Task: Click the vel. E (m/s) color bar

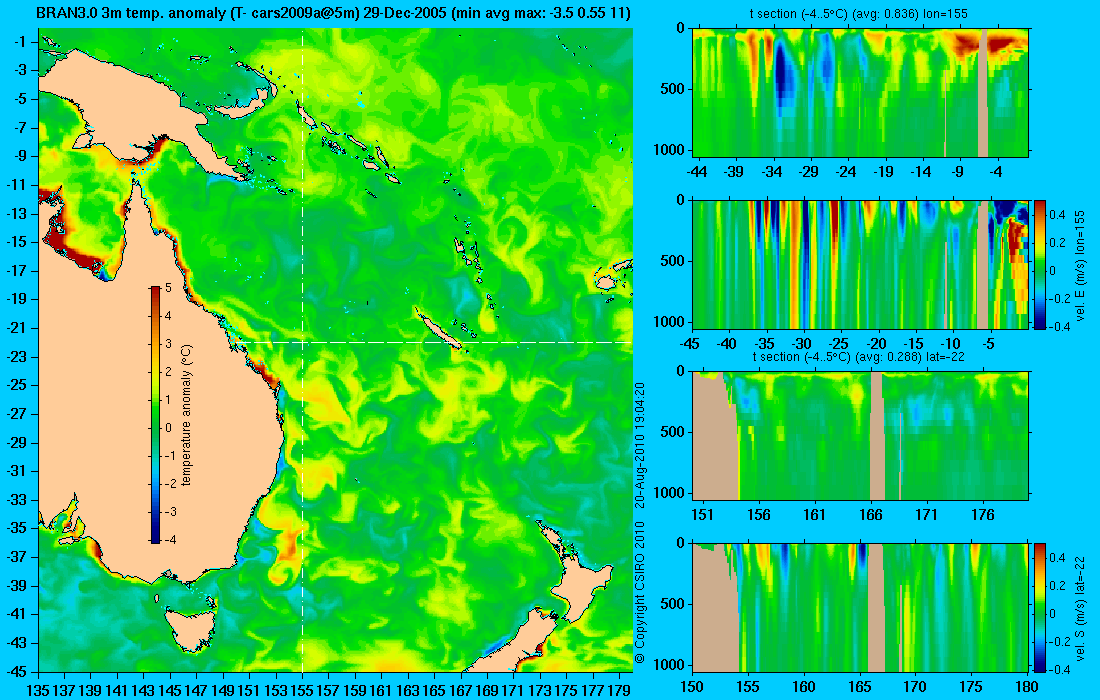Action: pyautogui.click(x=1040, y=264)
